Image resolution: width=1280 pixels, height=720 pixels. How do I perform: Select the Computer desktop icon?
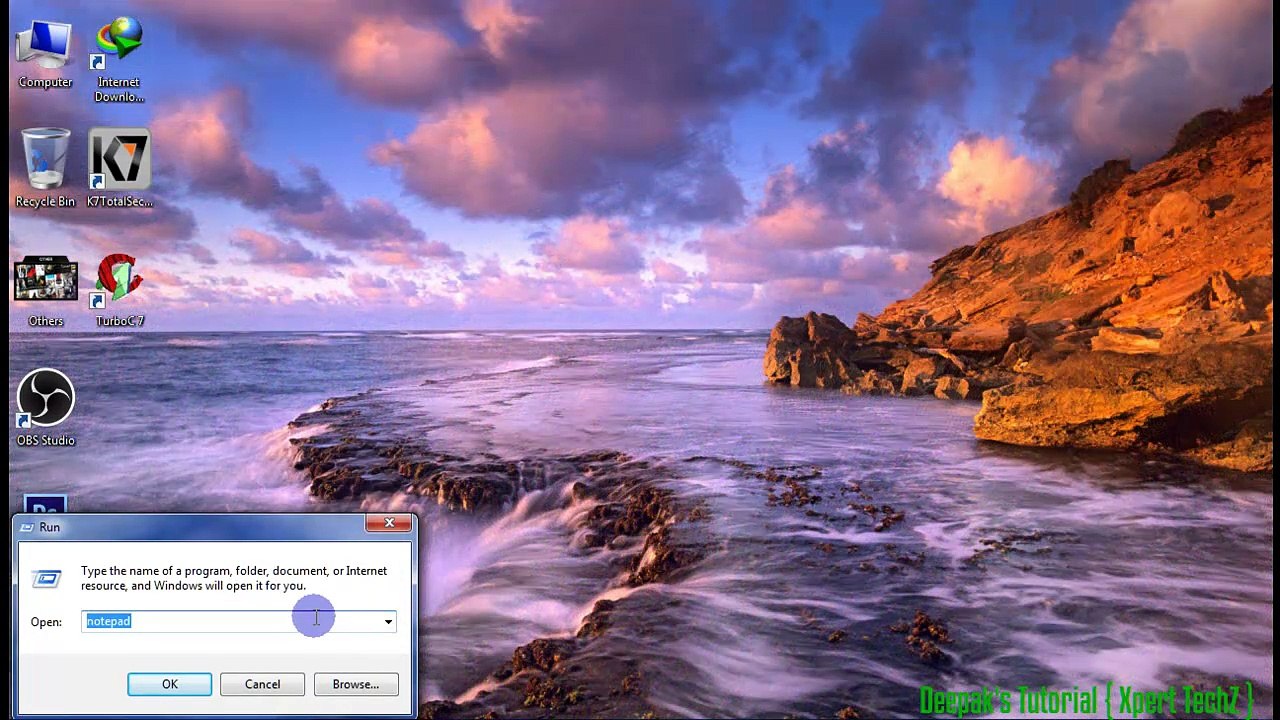tap(45, 55)
